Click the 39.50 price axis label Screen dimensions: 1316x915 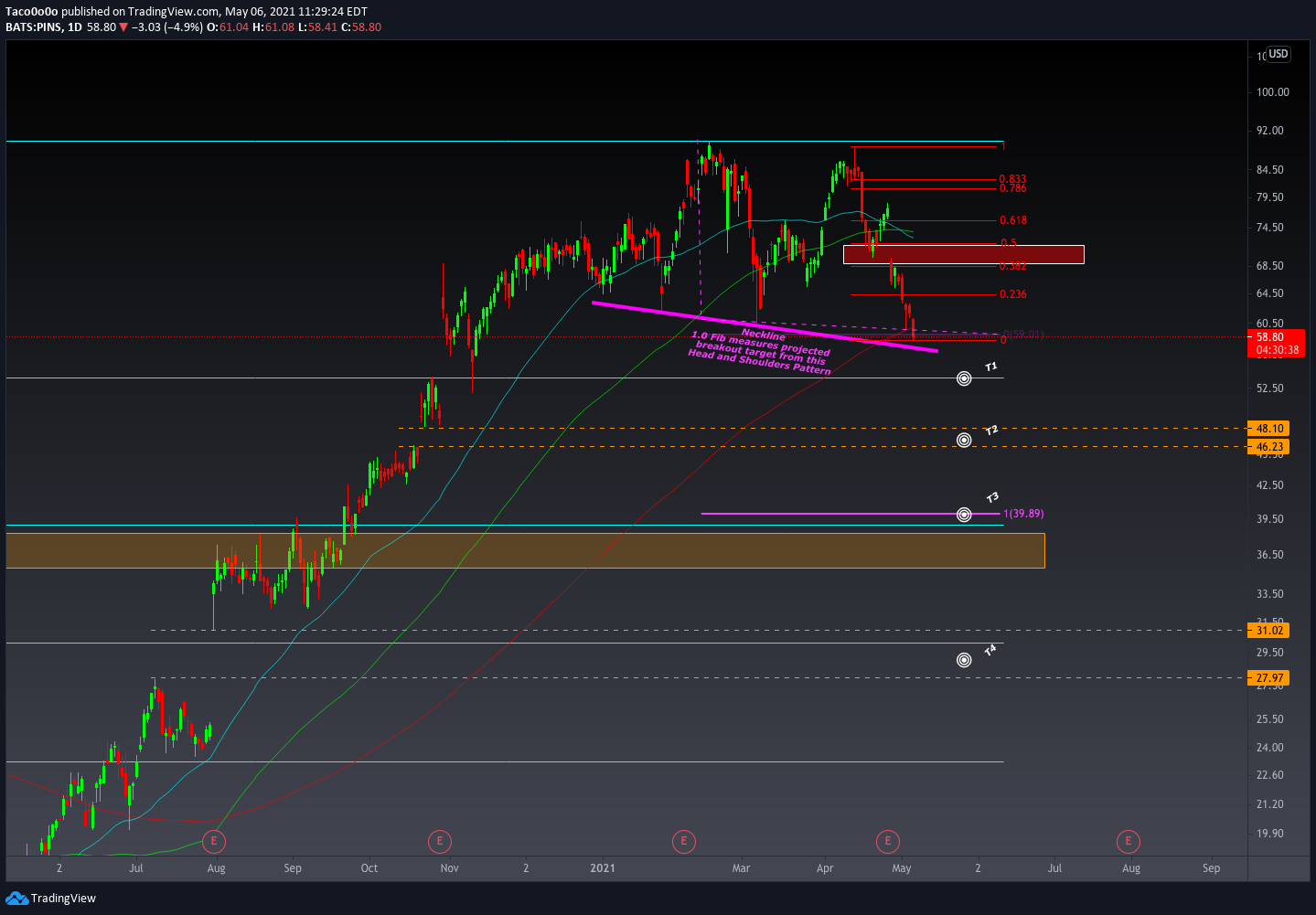pos(1270,519)
